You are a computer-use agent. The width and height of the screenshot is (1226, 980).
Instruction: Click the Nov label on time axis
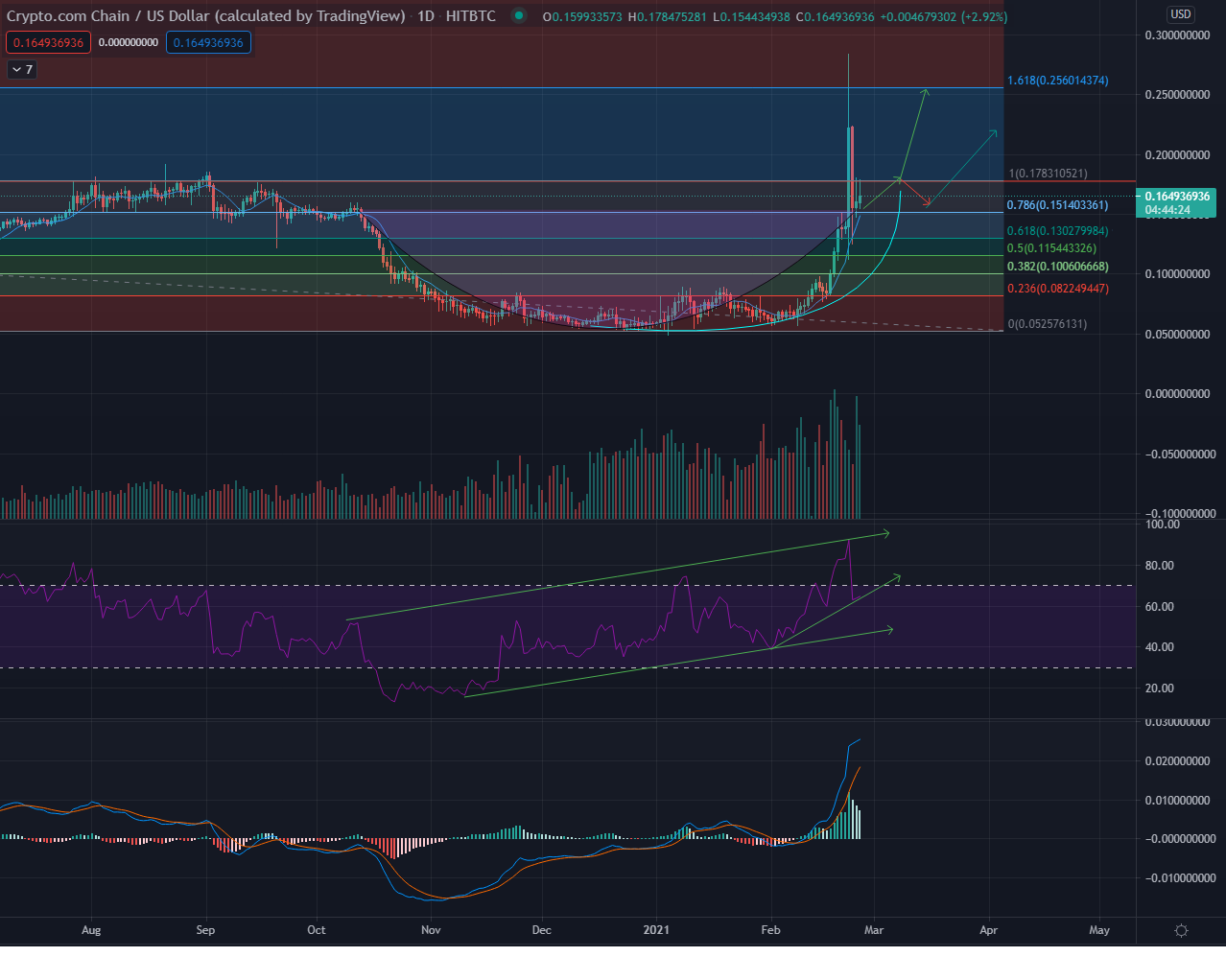click(431, 930)
